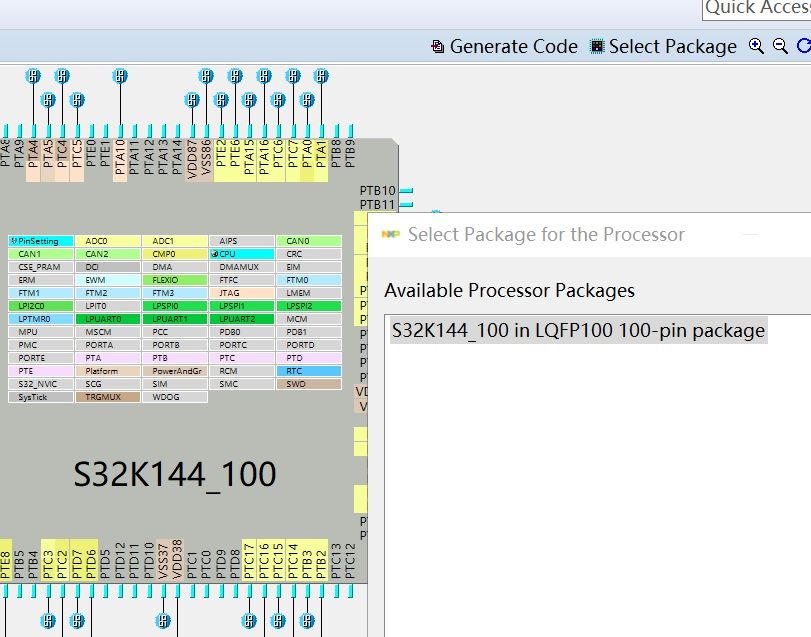Click the routing icon above pin PTA16
Viewport: 811px width, 637px height.
[264, 76]
